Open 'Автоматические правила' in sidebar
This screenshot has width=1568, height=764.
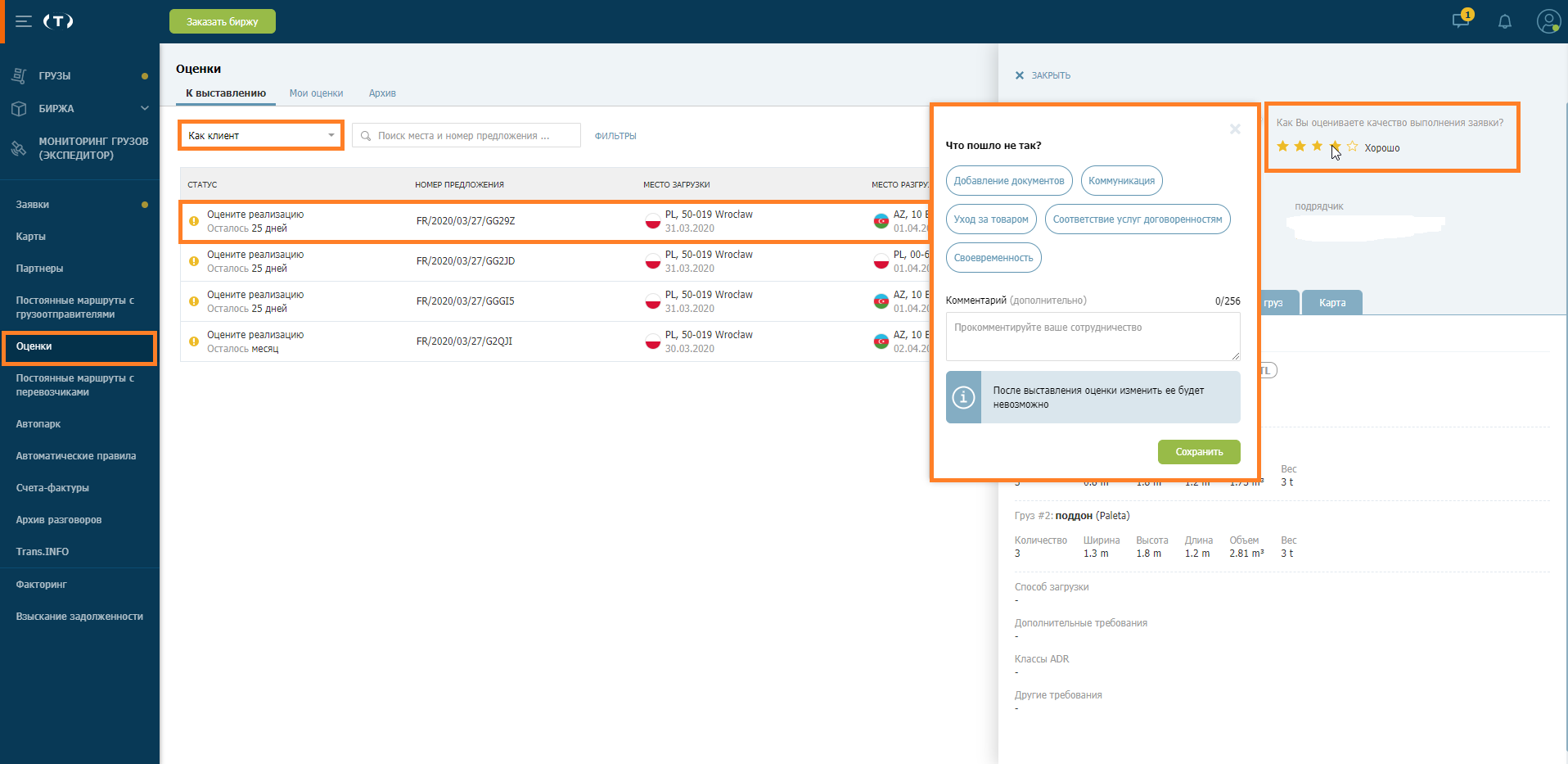(76, 456)
